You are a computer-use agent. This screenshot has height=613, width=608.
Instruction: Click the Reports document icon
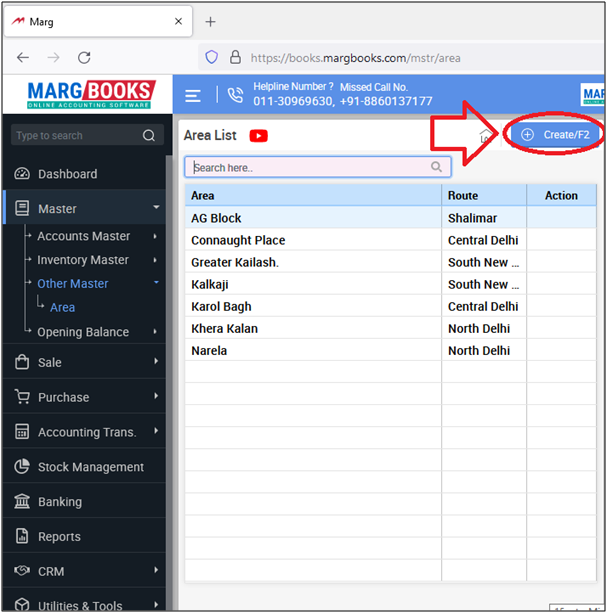(x=22, y=536)
